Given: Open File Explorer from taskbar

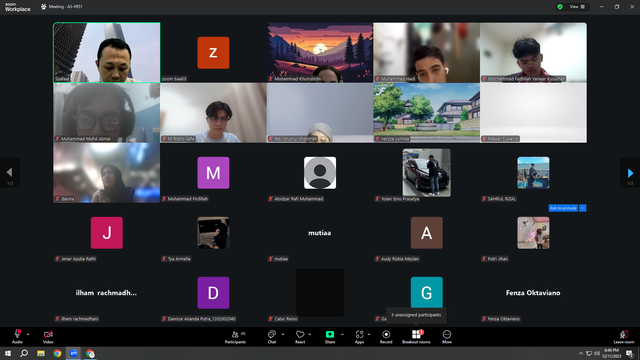Looking at the screenshot, I should pos(41,353).
